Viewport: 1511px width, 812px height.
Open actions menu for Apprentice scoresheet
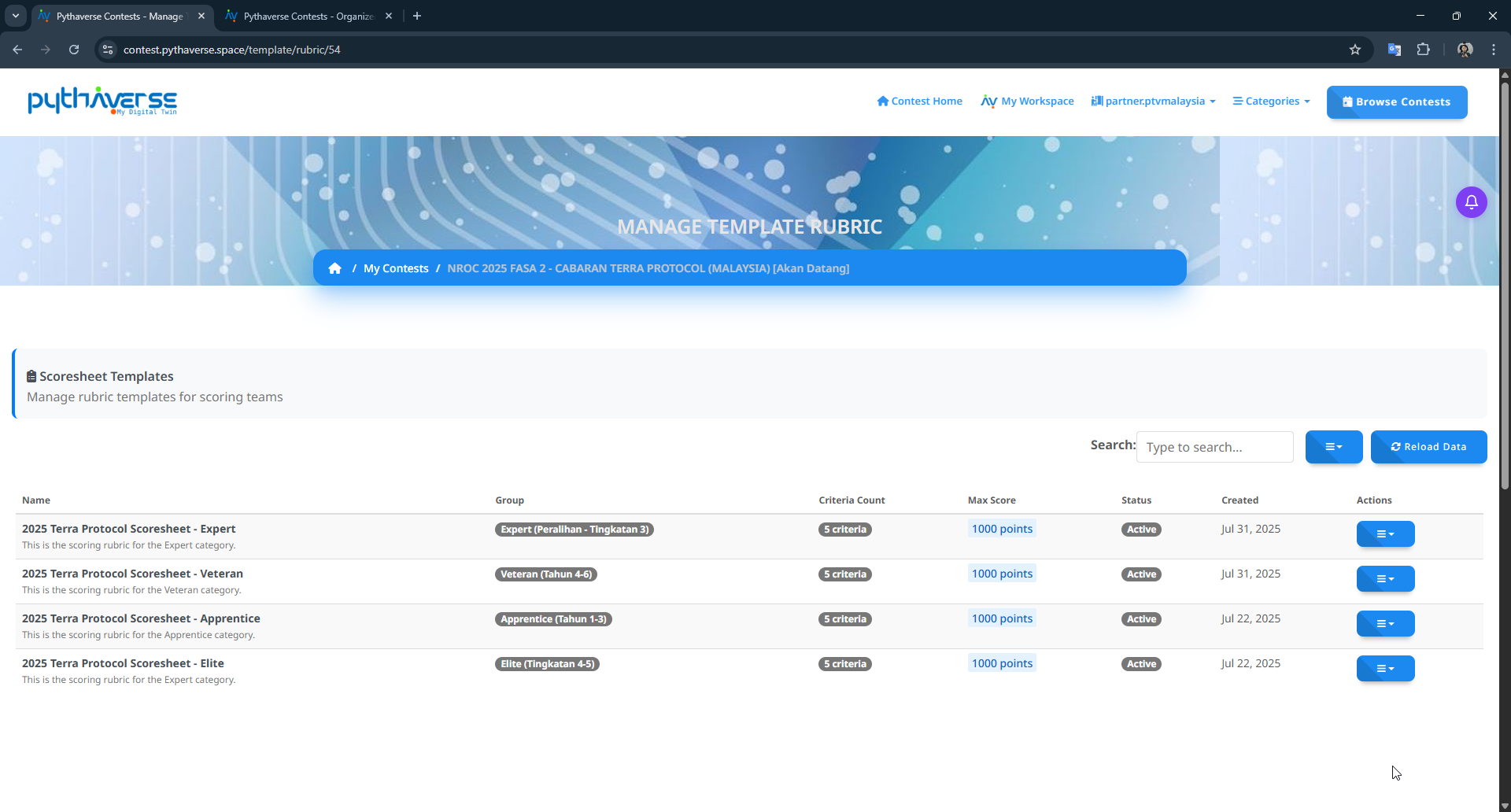(1385, 623)
